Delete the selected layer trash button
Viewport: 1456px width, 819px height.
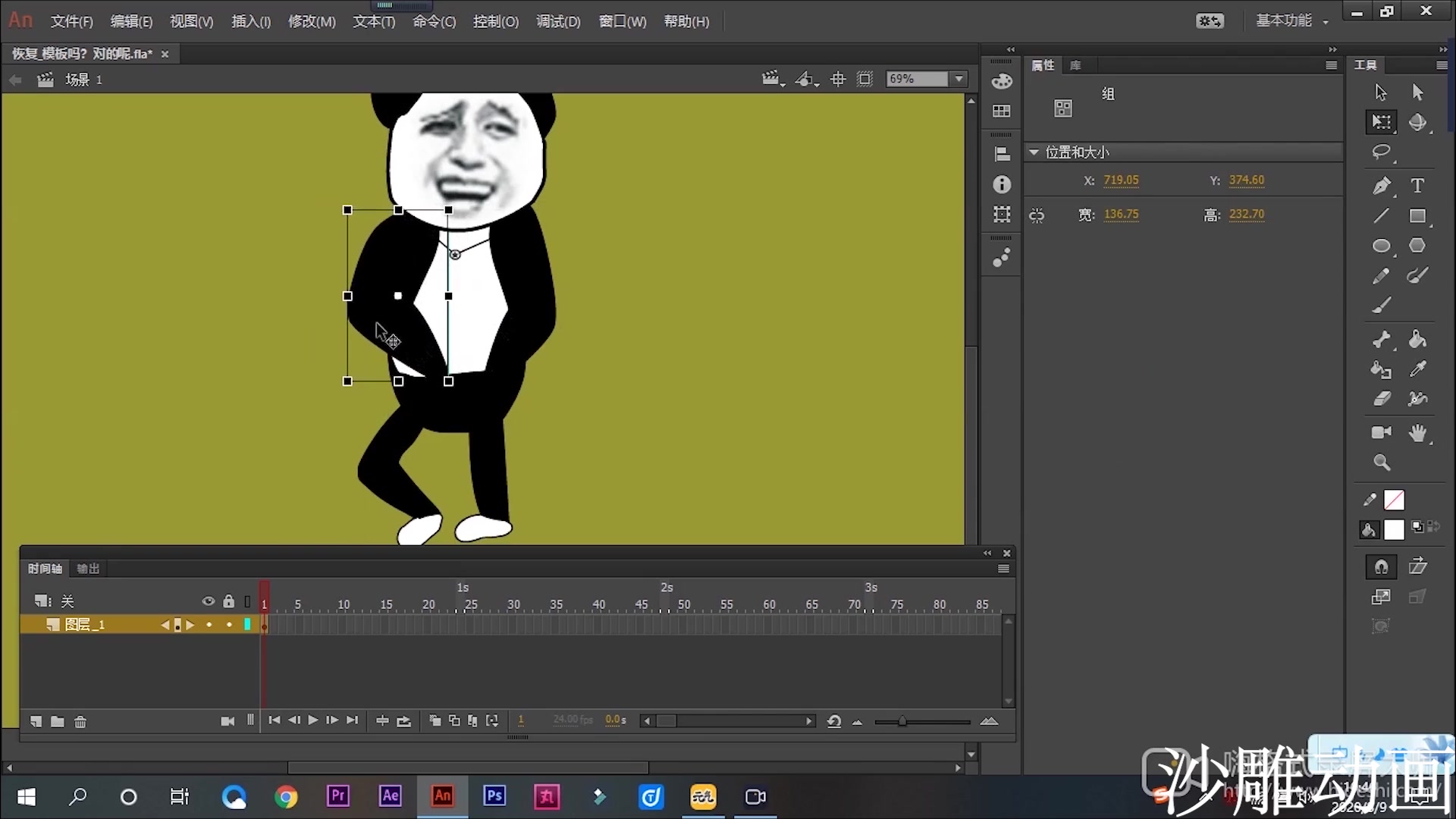pos(80,721)
